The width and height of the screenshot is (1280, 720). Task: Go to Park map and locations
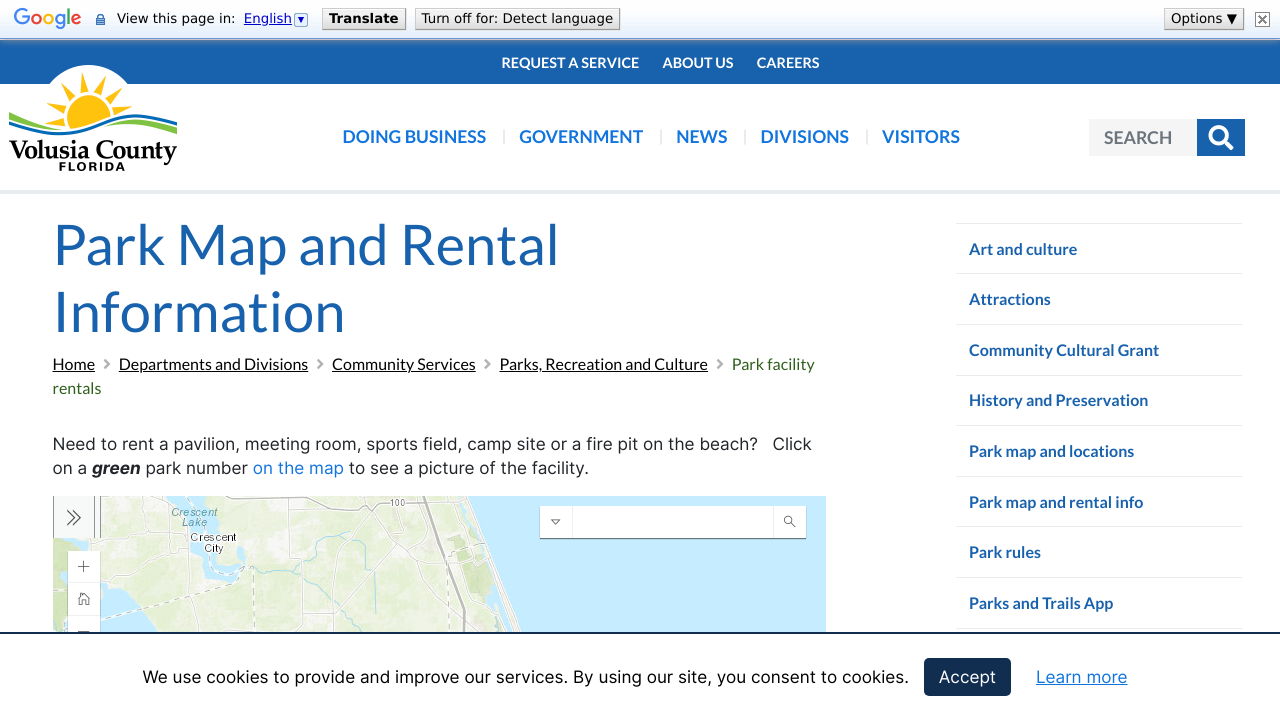coord(1051,451)
